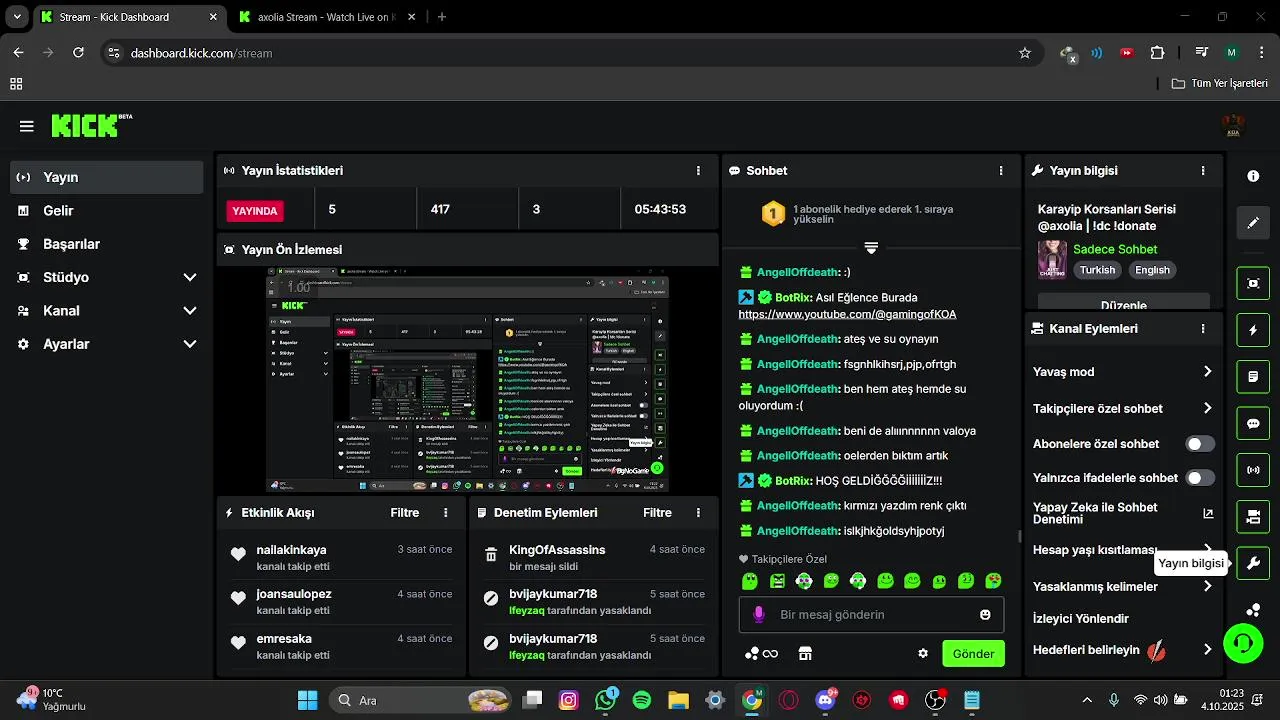Open Takipçilere özel sohbet options arrow
This screenshot has height=720, width=1280.
[x=1207, y=408]
